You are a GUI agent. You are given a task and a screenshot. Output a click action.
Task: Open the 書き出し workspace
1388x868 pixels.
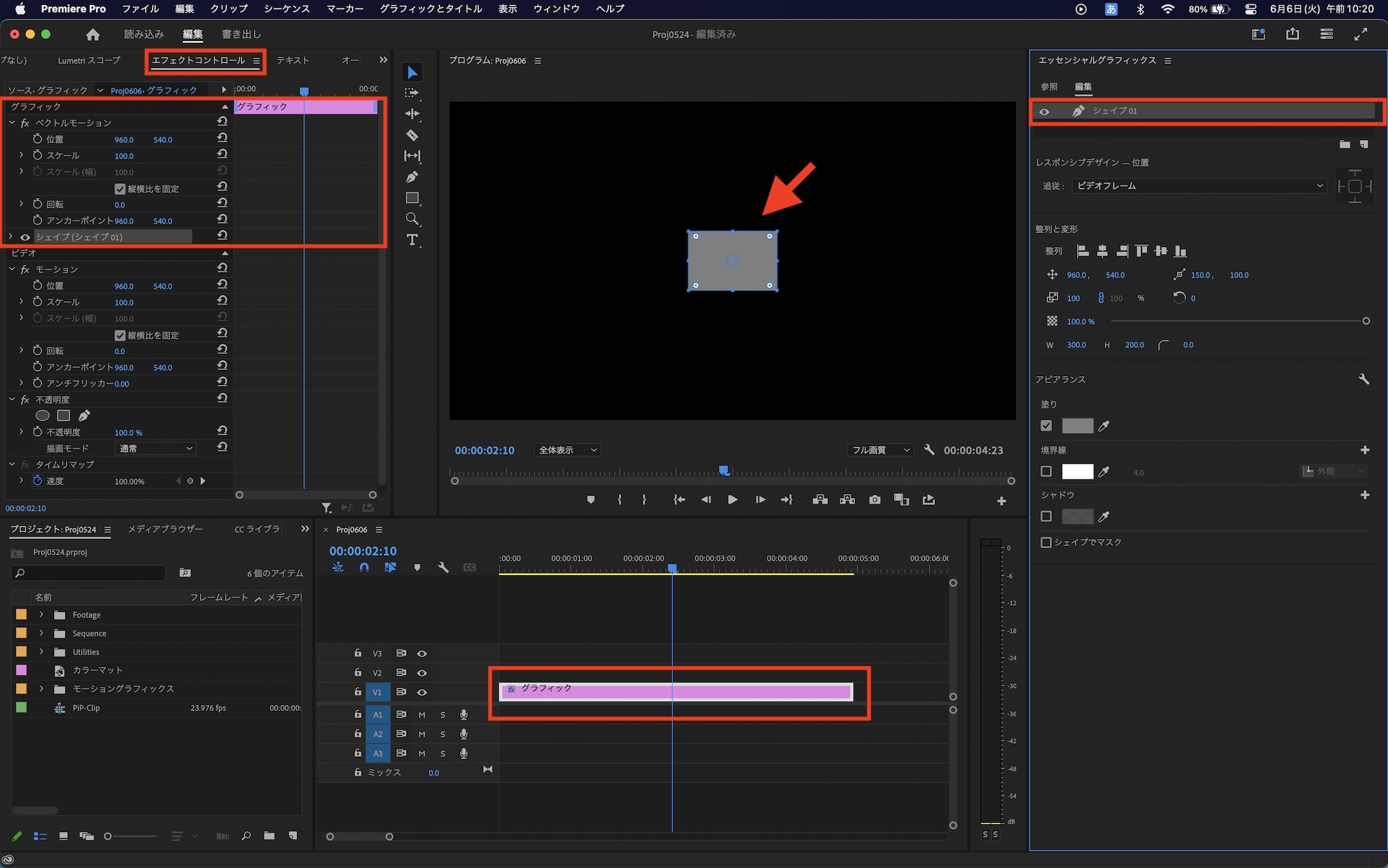[x=241, y=34]
